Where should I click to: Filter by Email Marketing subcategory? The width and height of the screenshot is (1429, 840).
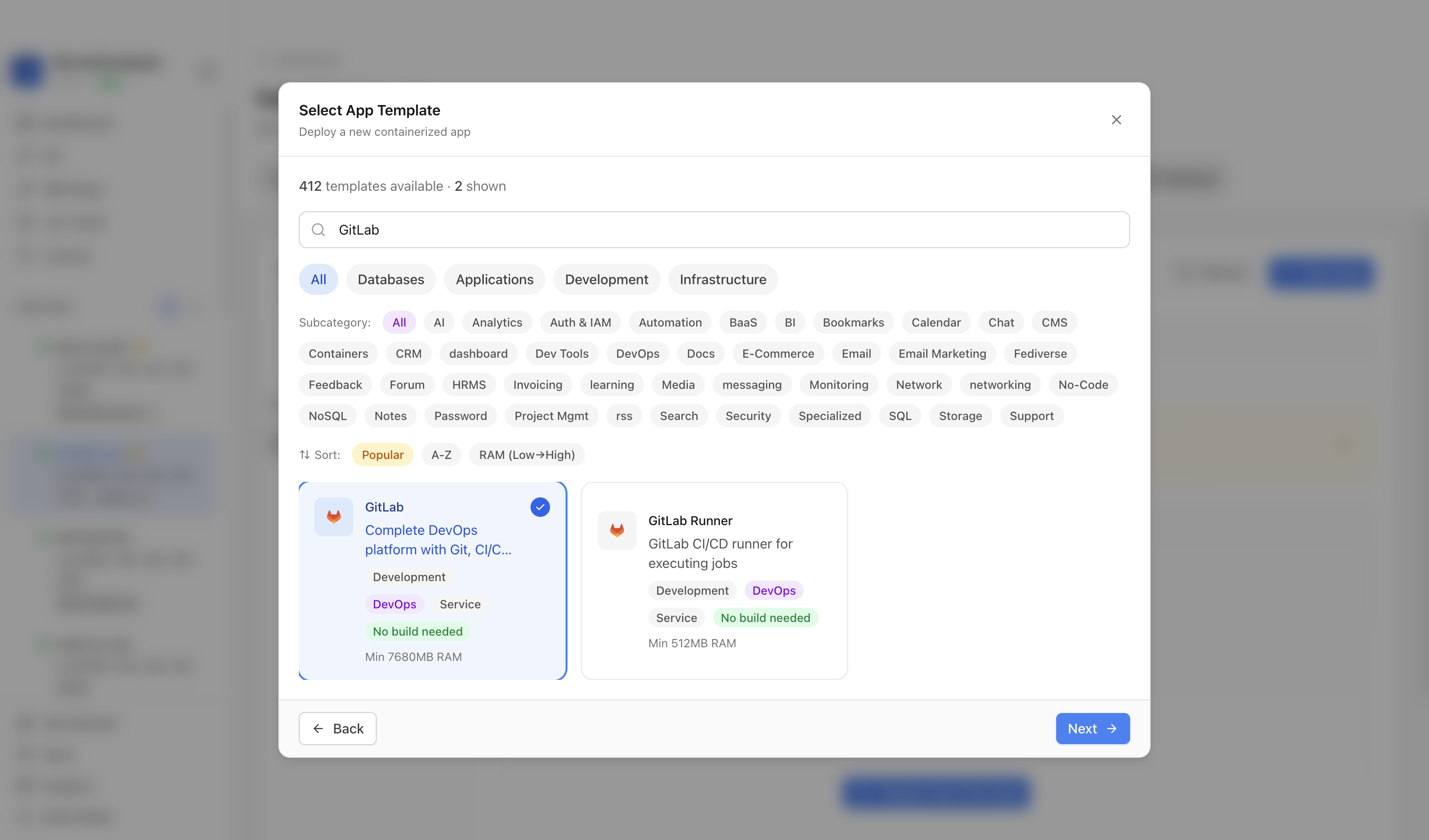pos(942,353)
